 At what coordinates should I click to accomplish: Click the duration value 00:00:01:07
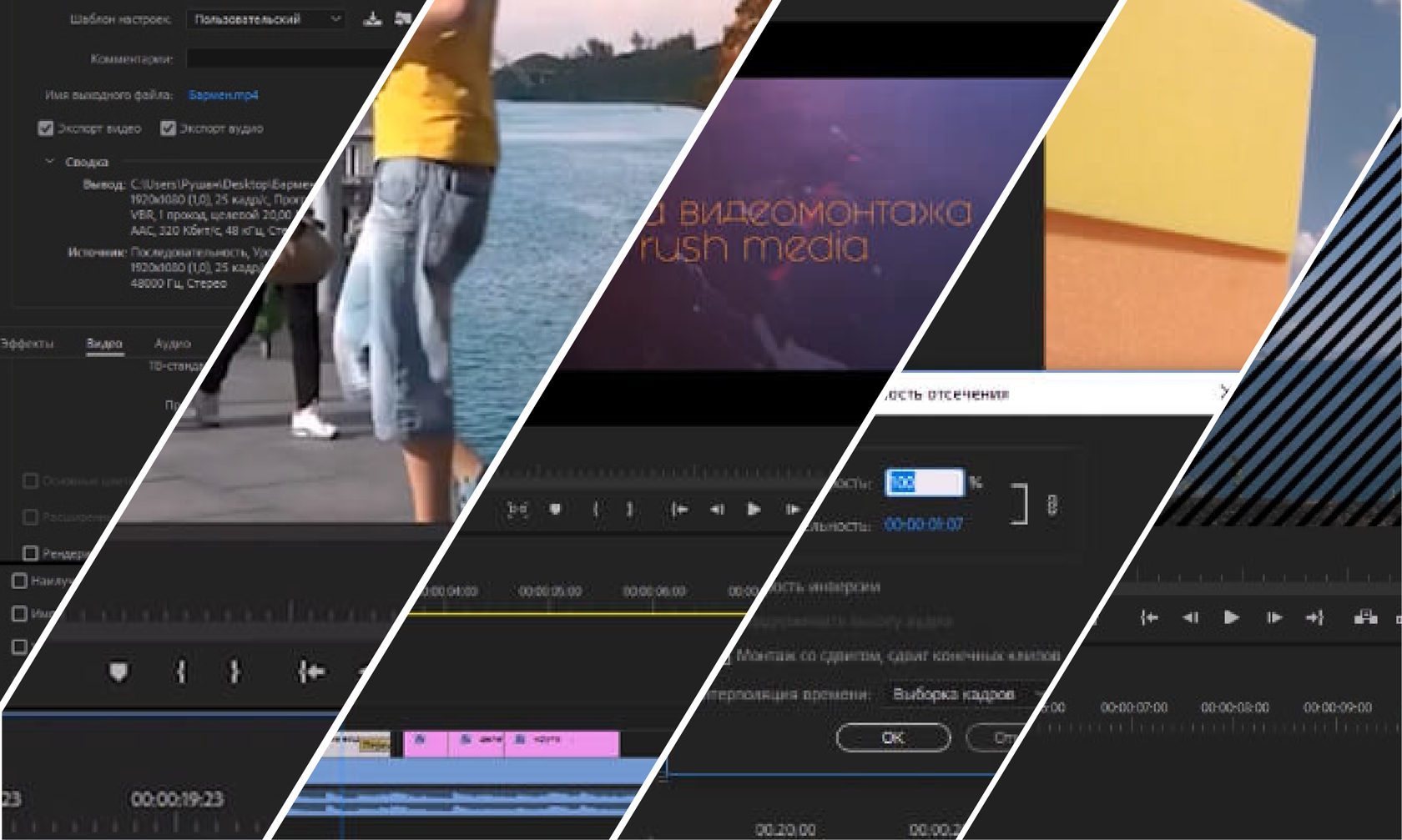pos(924,525)
